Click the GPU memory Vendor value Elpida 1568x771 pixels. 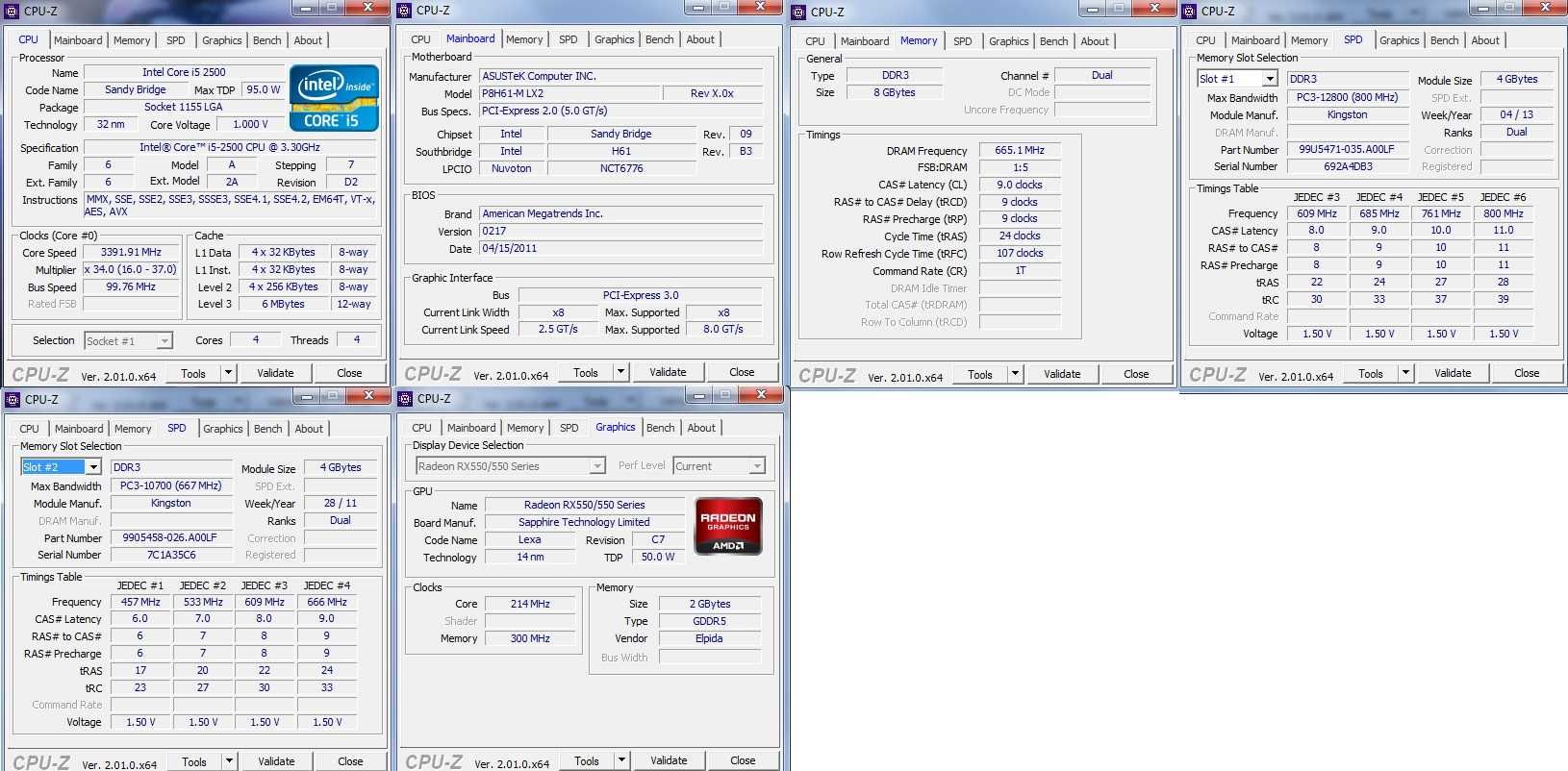(709, 638)
